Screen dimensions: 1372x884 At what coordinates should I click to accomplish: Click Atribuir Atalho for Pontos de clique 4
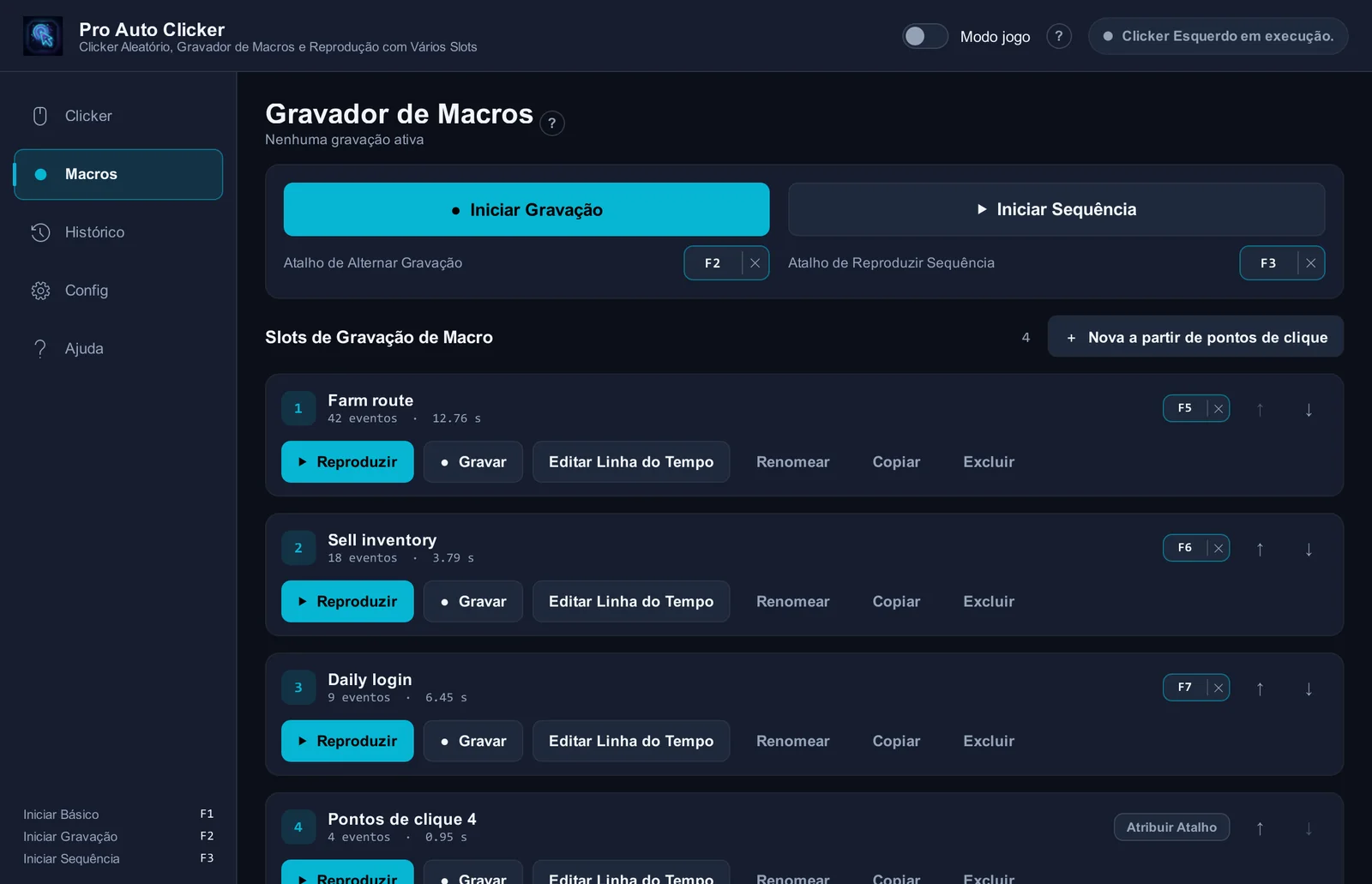point(1171,827)
